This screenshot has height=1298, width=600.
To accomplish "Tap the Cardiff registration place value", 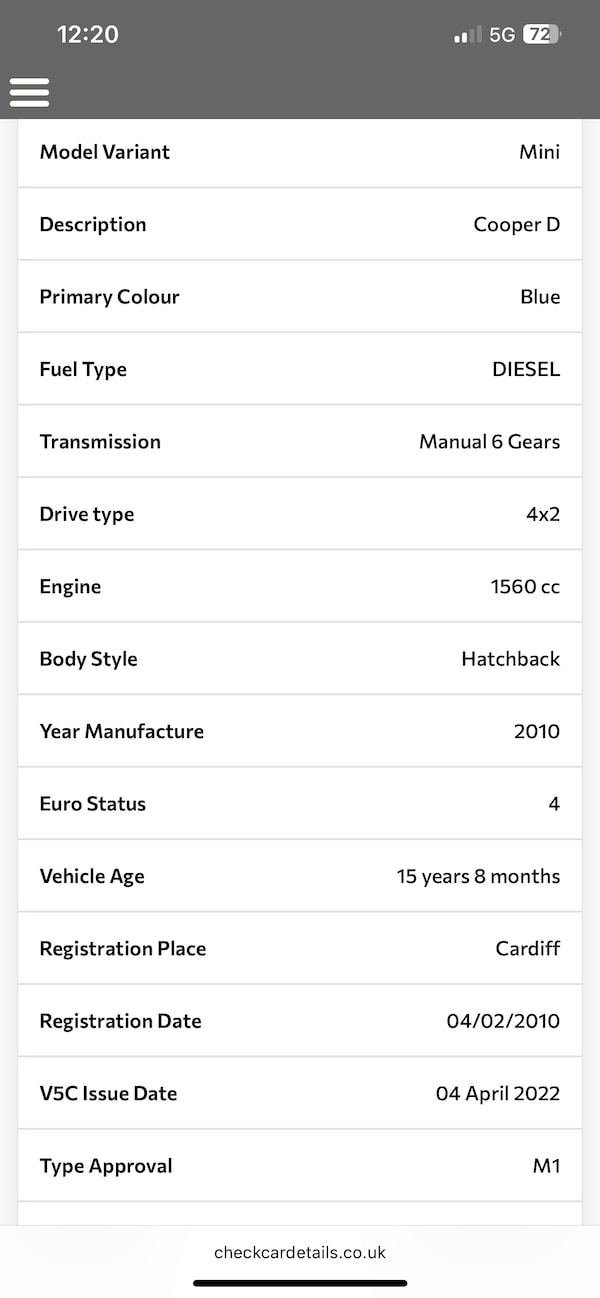I will point(527,949).
